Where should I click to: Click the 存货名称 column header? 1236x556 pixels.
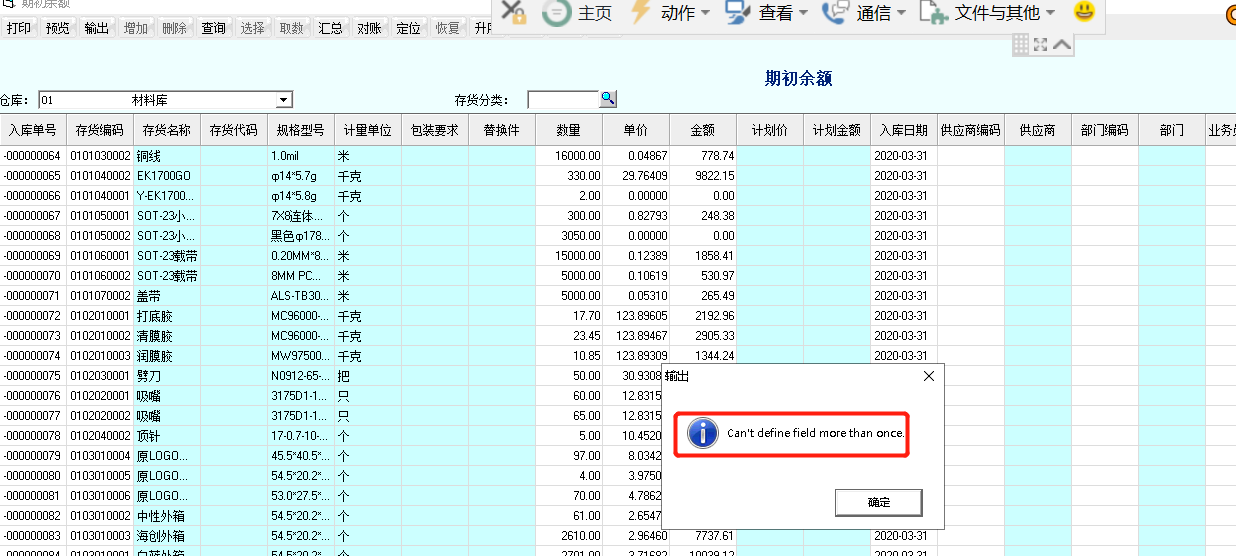click(x=167, y=130)
